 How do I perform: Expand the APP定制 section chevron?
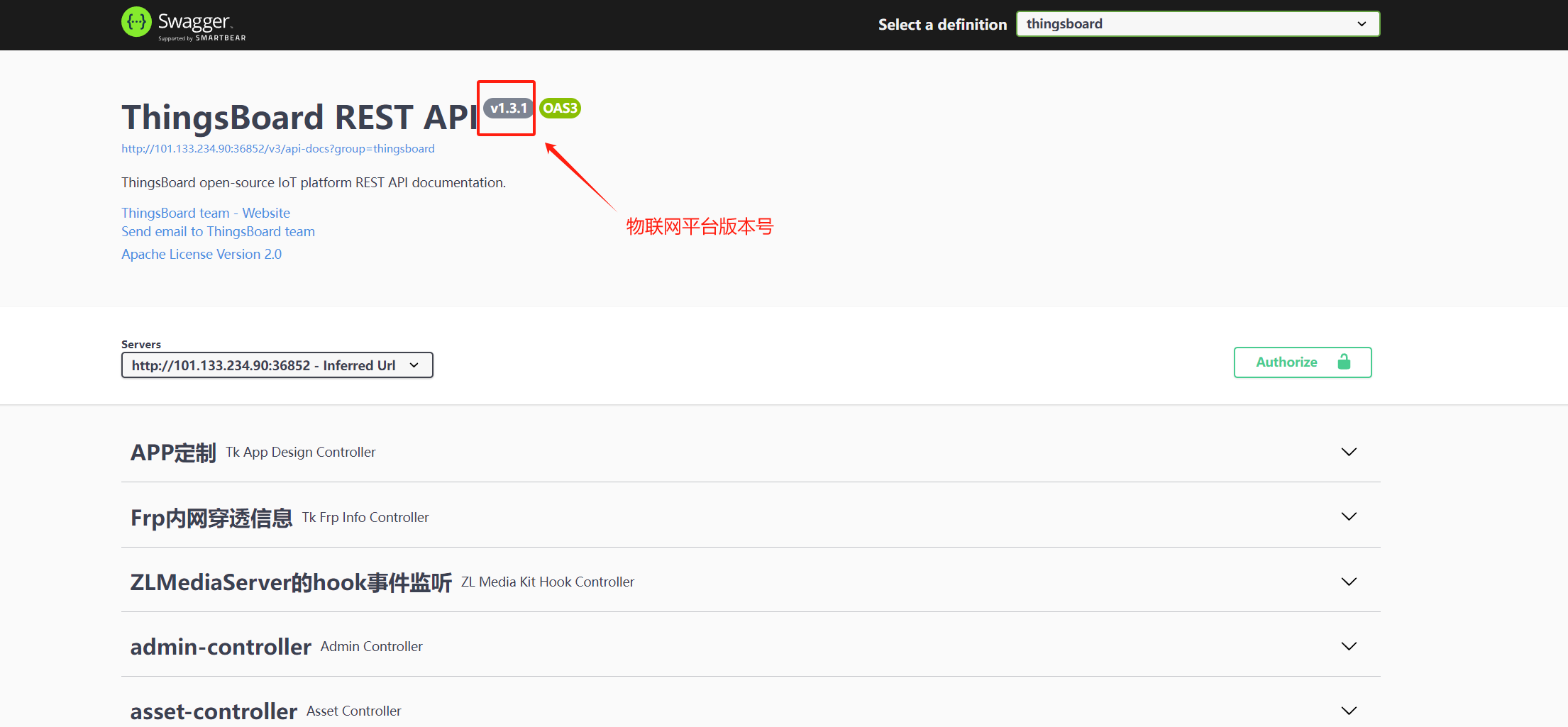[x=1349, y=452]
